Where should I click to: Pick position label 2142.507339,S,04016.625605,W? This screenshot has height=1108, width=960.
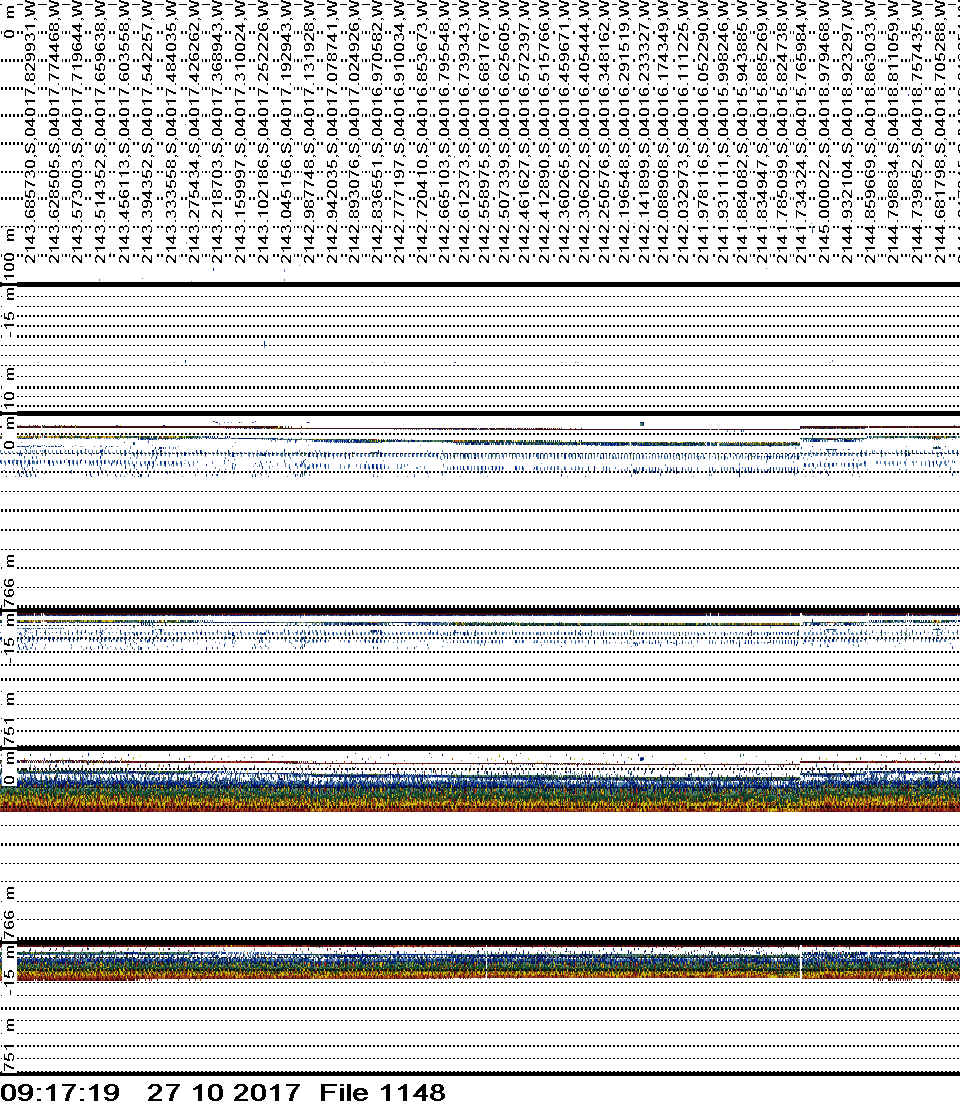tap(504, 131)
